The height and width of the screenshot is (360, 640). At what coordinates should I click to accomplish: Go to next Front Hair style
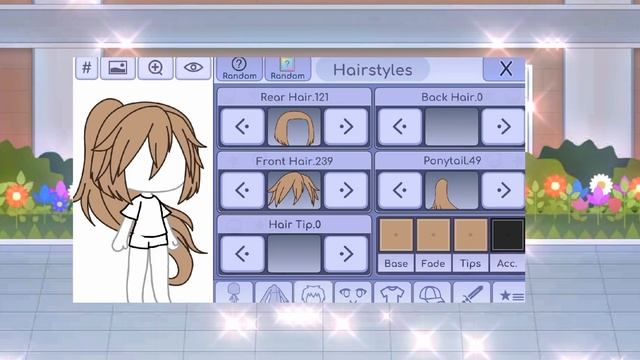click(346, 190)
